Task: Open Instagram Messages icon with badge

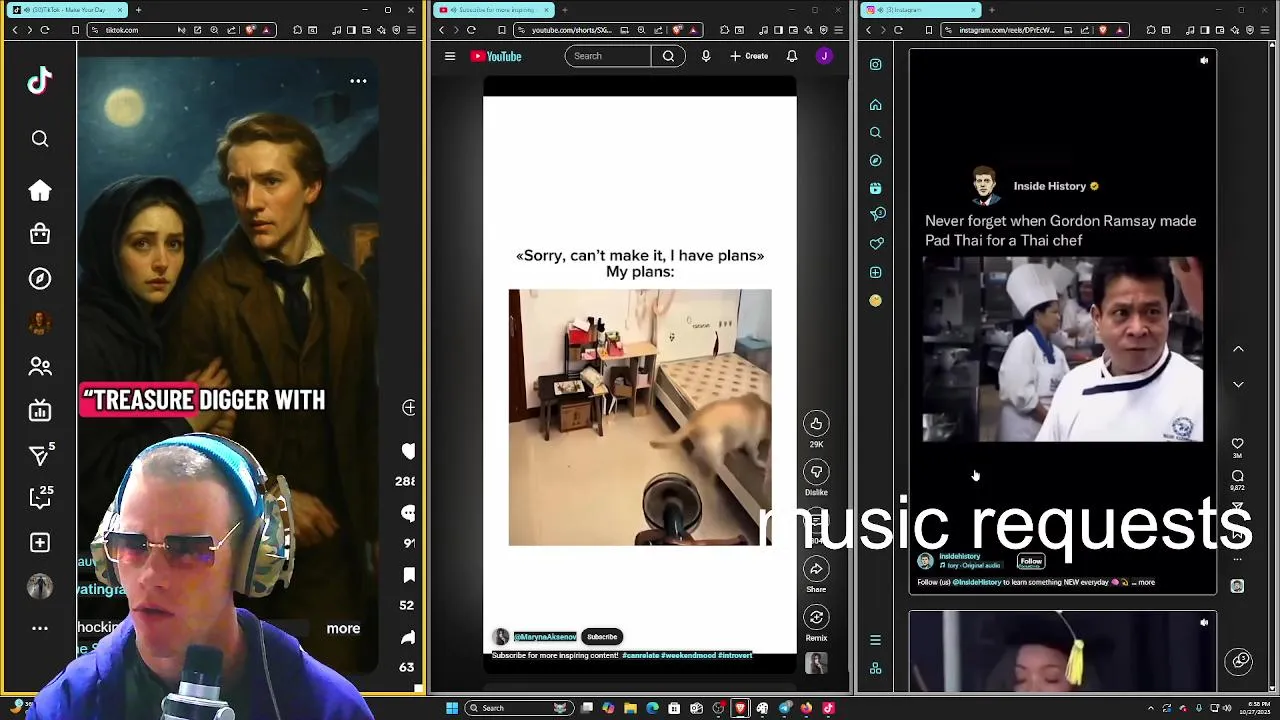Action: coord(877,215)
